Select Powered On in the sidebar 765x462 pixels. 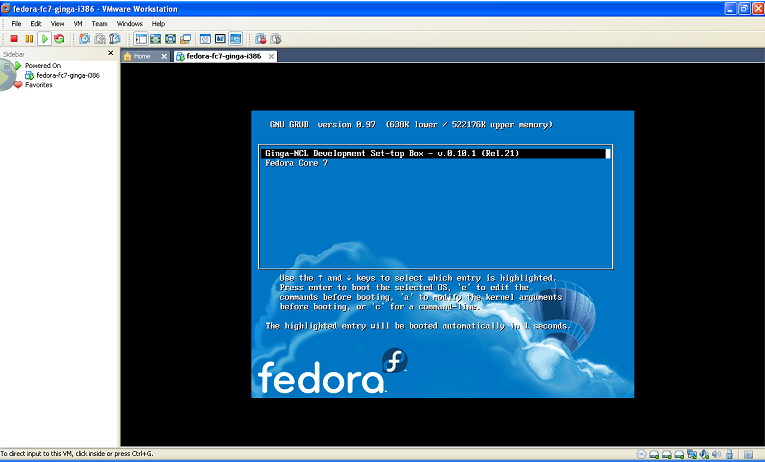pos(43,65)
